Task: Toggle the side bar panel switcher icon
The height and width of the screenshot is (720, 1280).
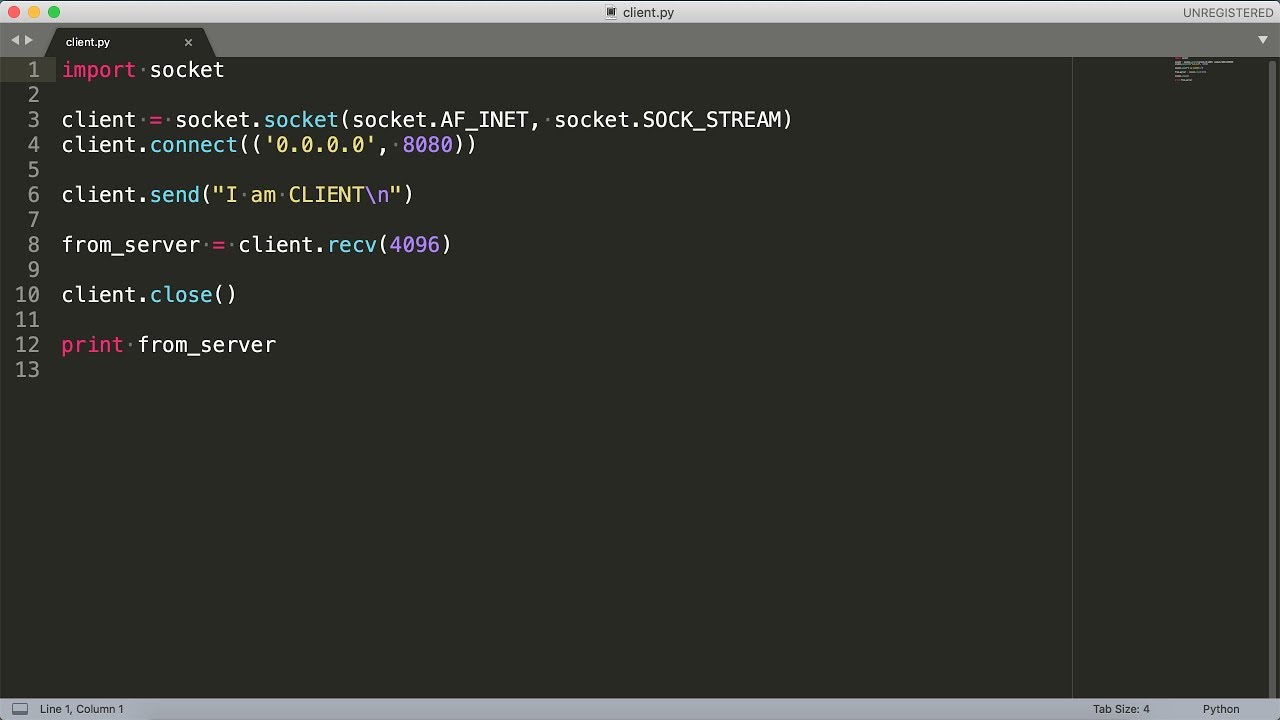Action: click(19, 709)
